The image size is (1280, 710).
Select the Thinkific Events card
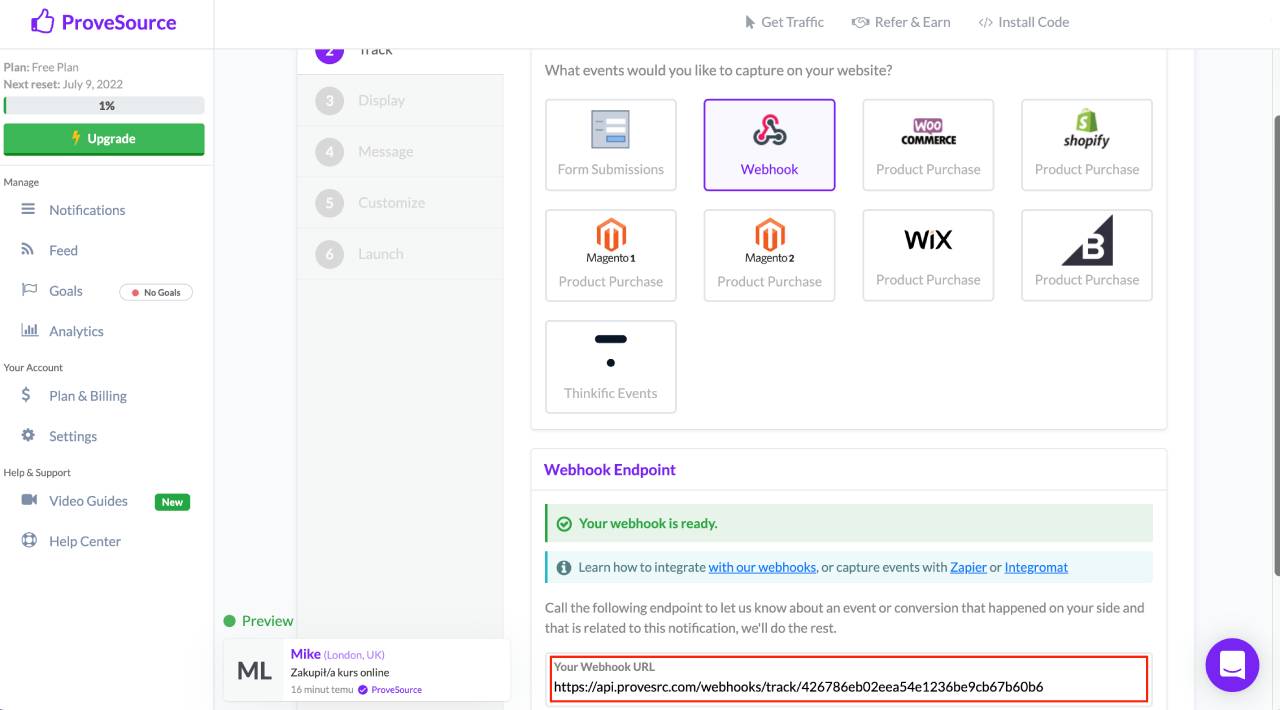tap(610, 366)
